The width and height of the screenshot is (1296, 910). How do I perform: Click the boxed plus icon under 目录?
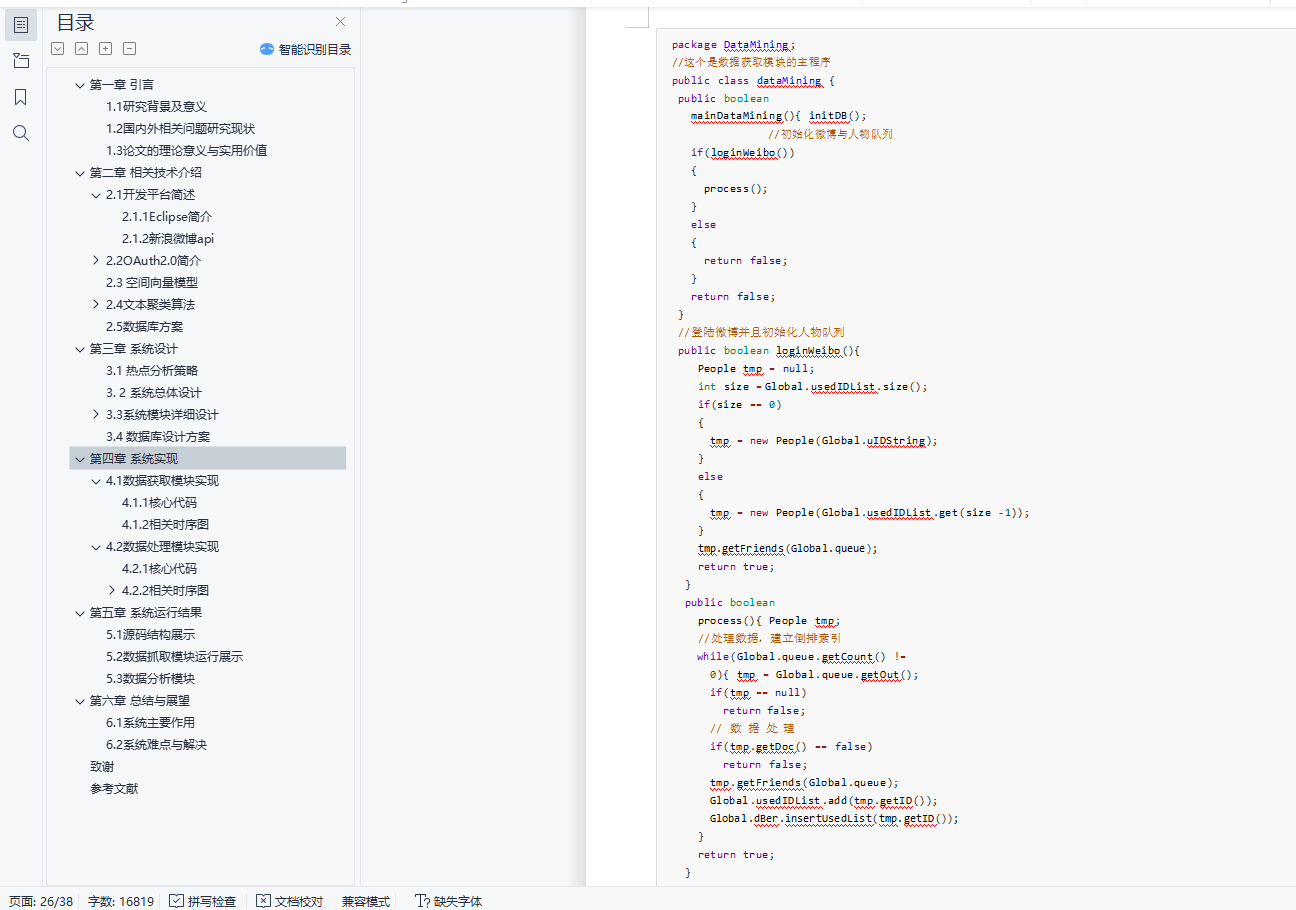[x=105, y=49]
